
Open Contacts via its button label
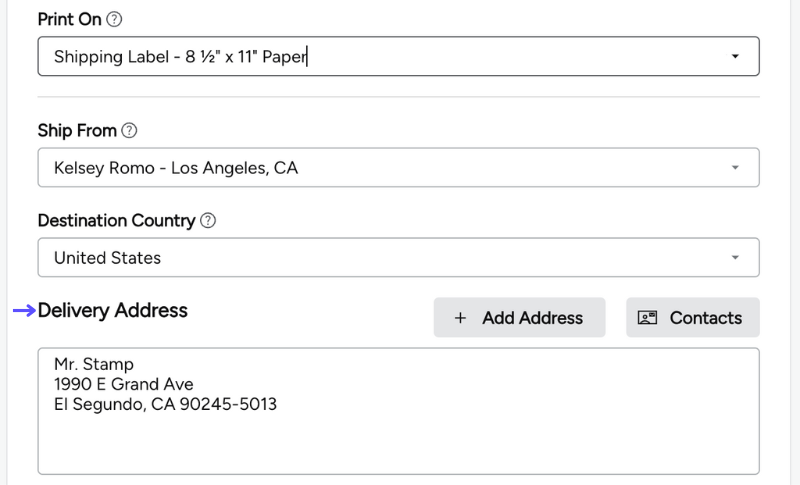point(705,318)
